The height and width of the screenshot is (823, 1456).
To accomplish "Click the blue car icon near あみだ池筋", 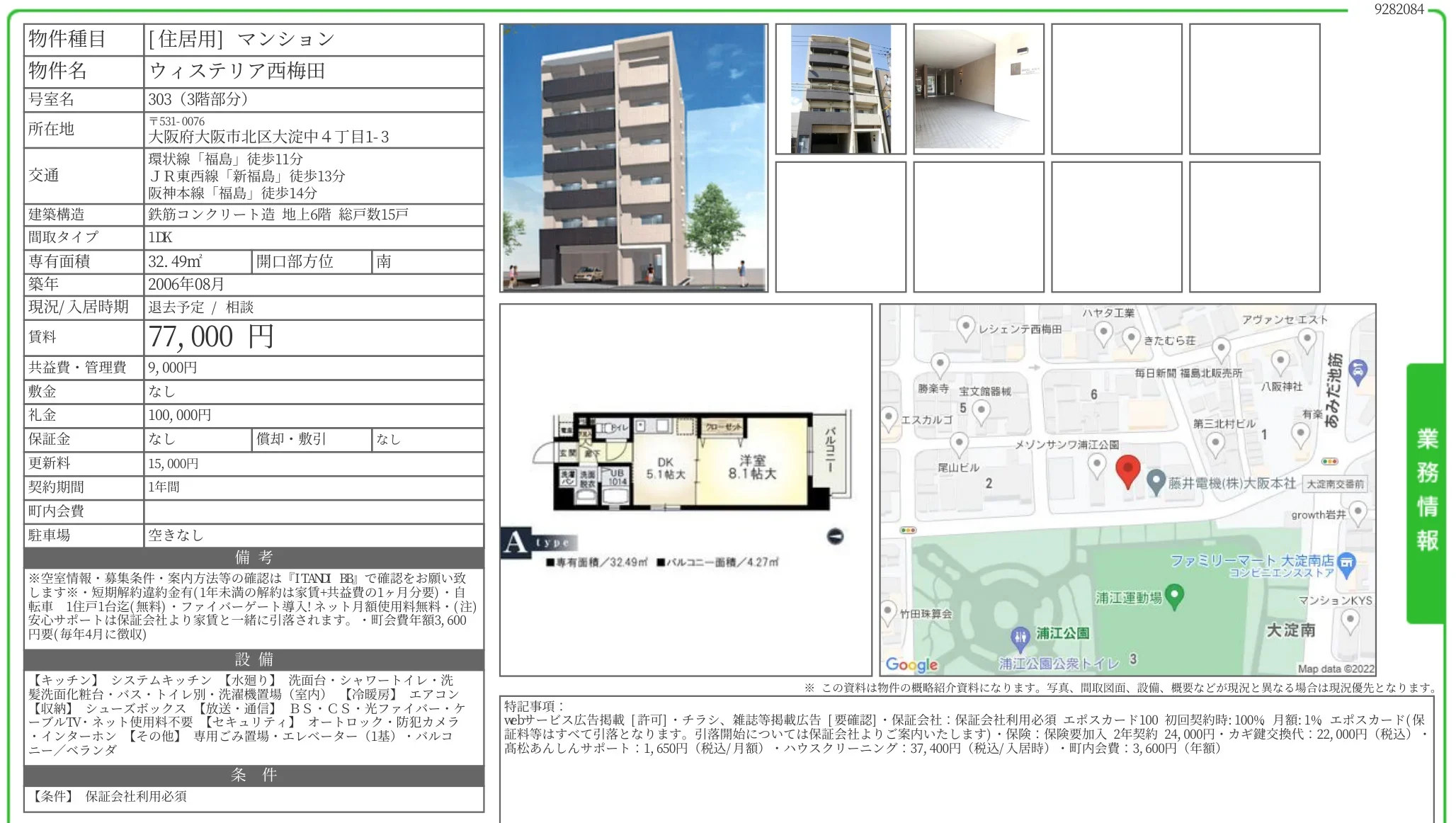I will [1358, 370].
